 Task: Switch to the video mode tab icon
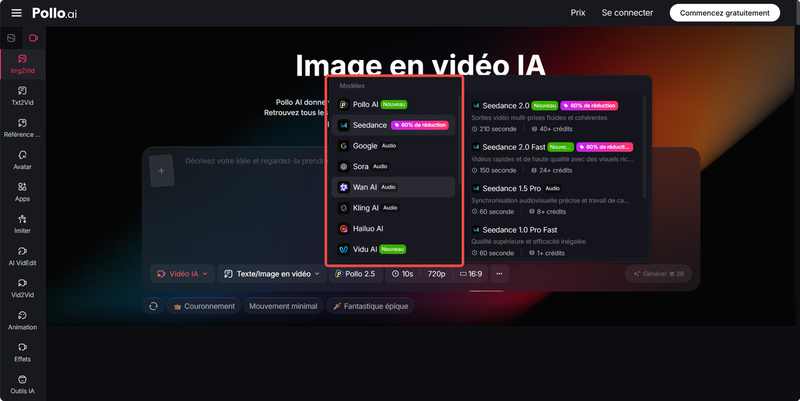33,38
